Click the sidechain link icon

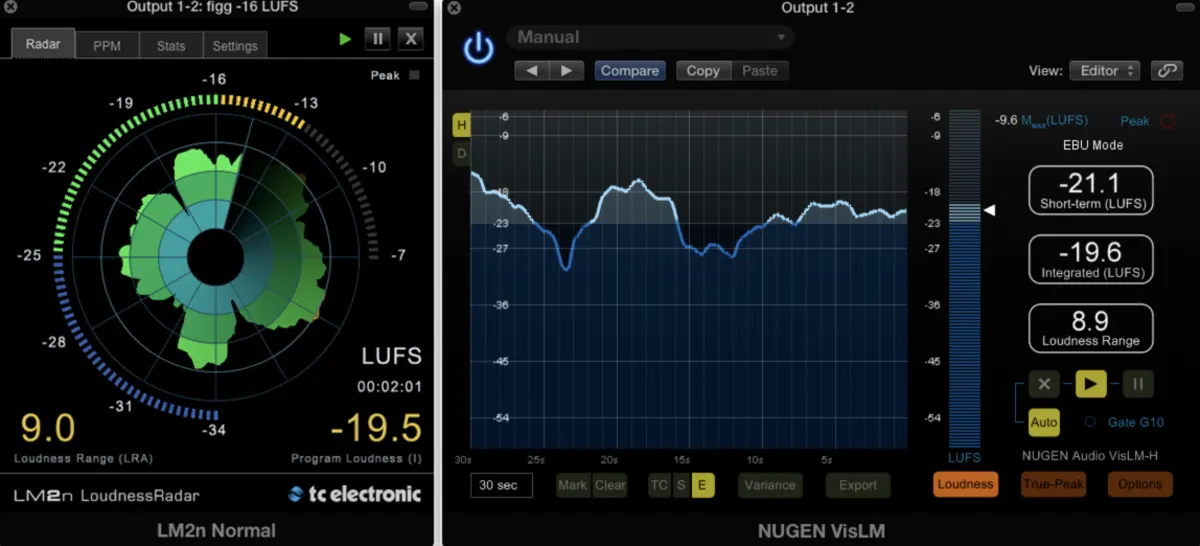(1166, 71)
